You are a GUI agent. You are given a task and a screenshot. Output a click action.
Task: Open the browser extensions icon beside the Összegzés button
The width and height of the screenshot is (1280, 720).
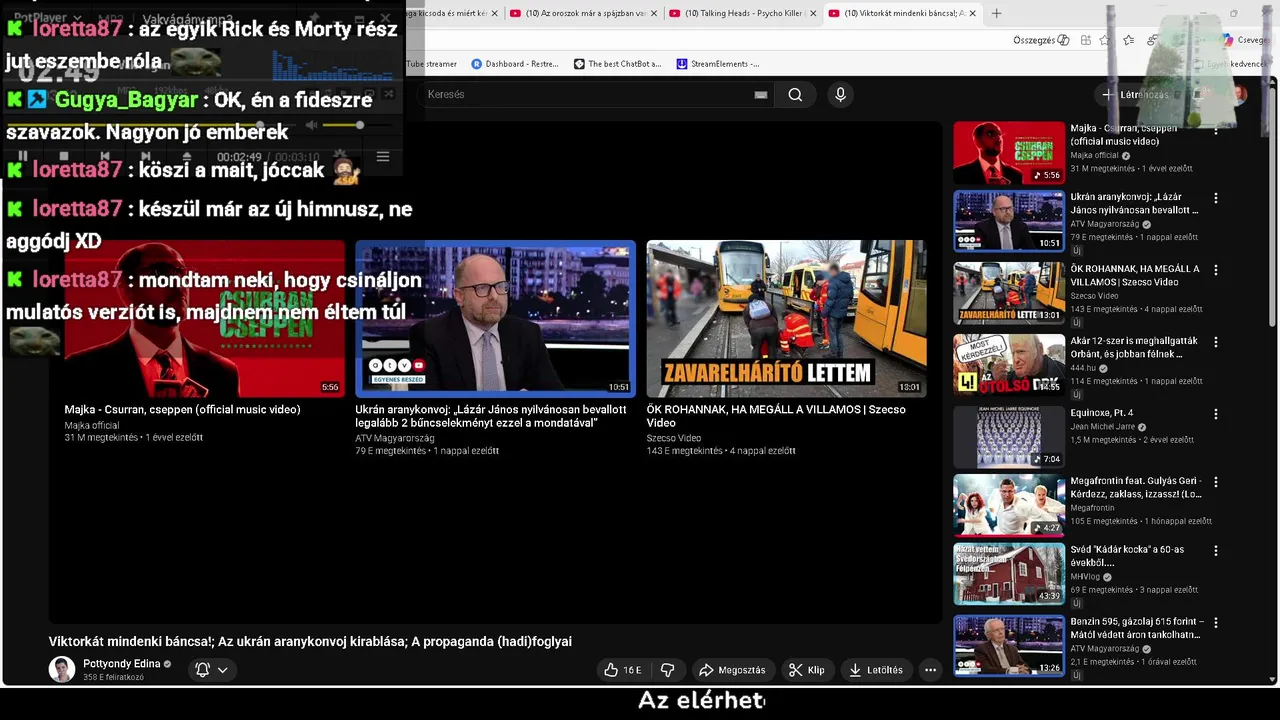pyautogui.click(x=1084, y=40)
